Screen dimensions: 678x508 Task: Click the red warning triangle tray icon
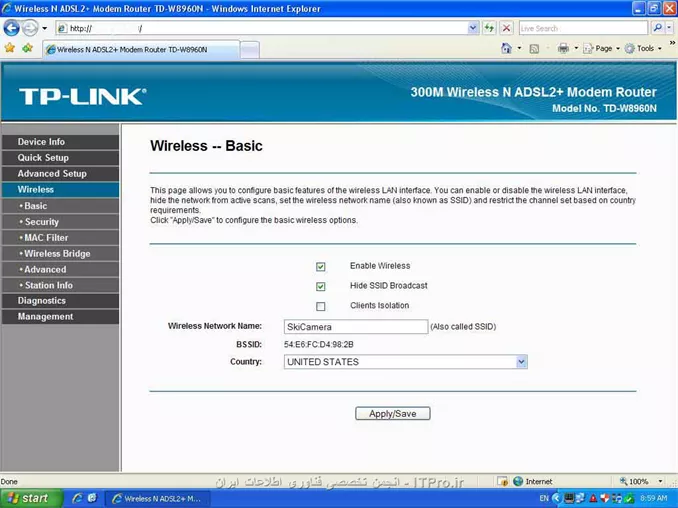[x=593, y=499]
